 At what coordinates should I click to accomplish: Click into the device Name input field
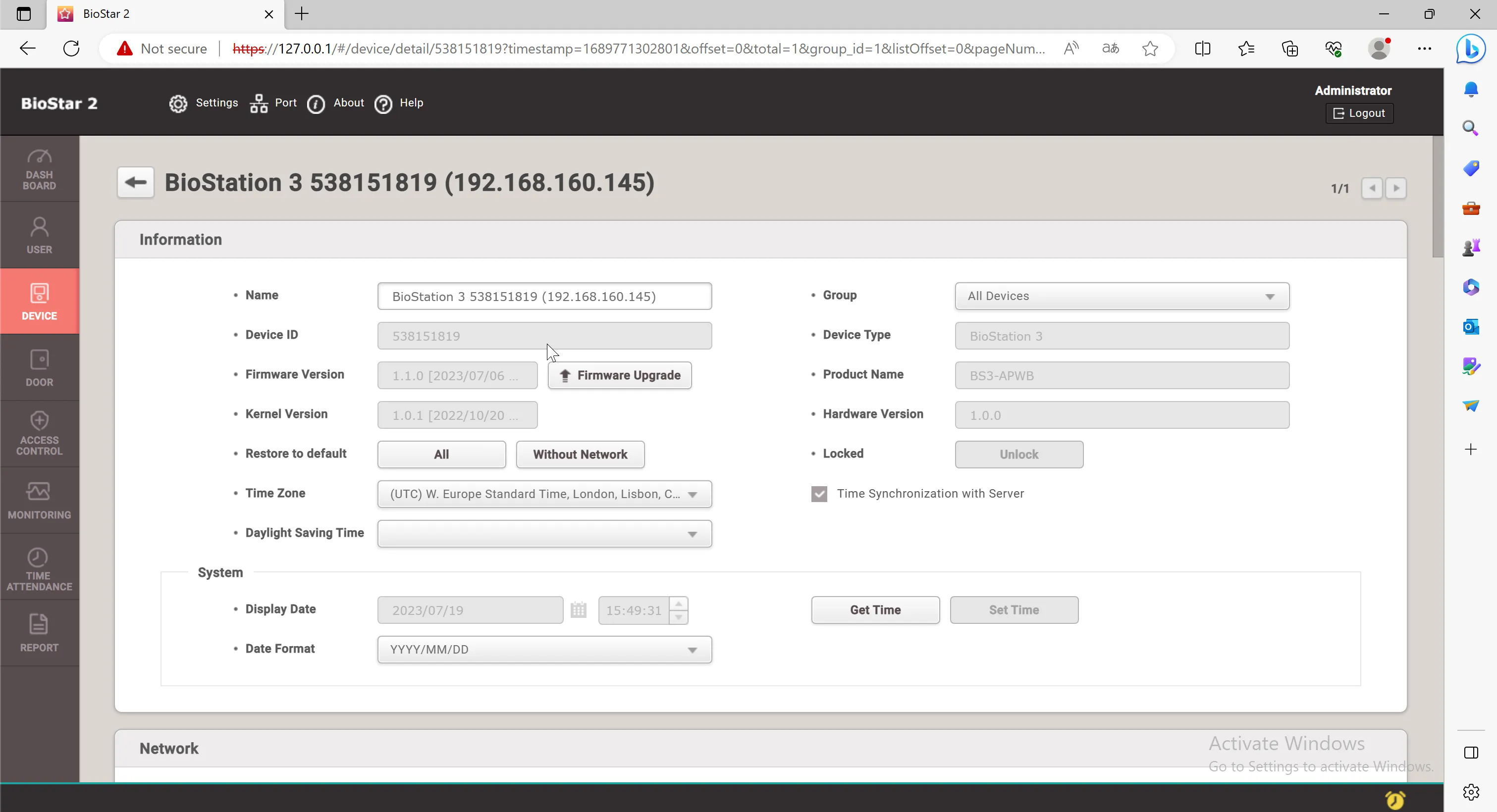pos(544,296)
